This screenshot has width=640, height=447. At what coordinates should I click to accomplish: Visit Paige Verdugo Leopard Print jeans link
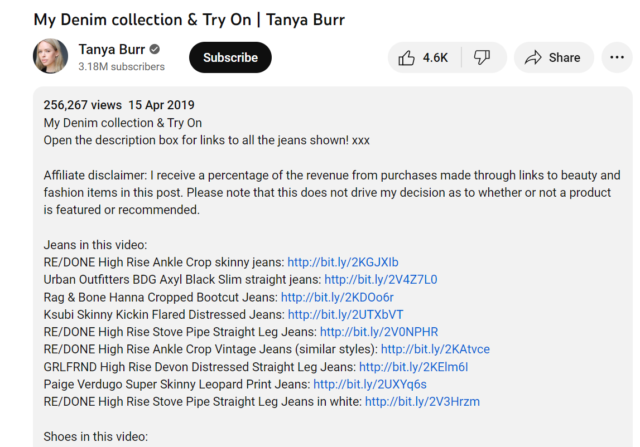370,384
